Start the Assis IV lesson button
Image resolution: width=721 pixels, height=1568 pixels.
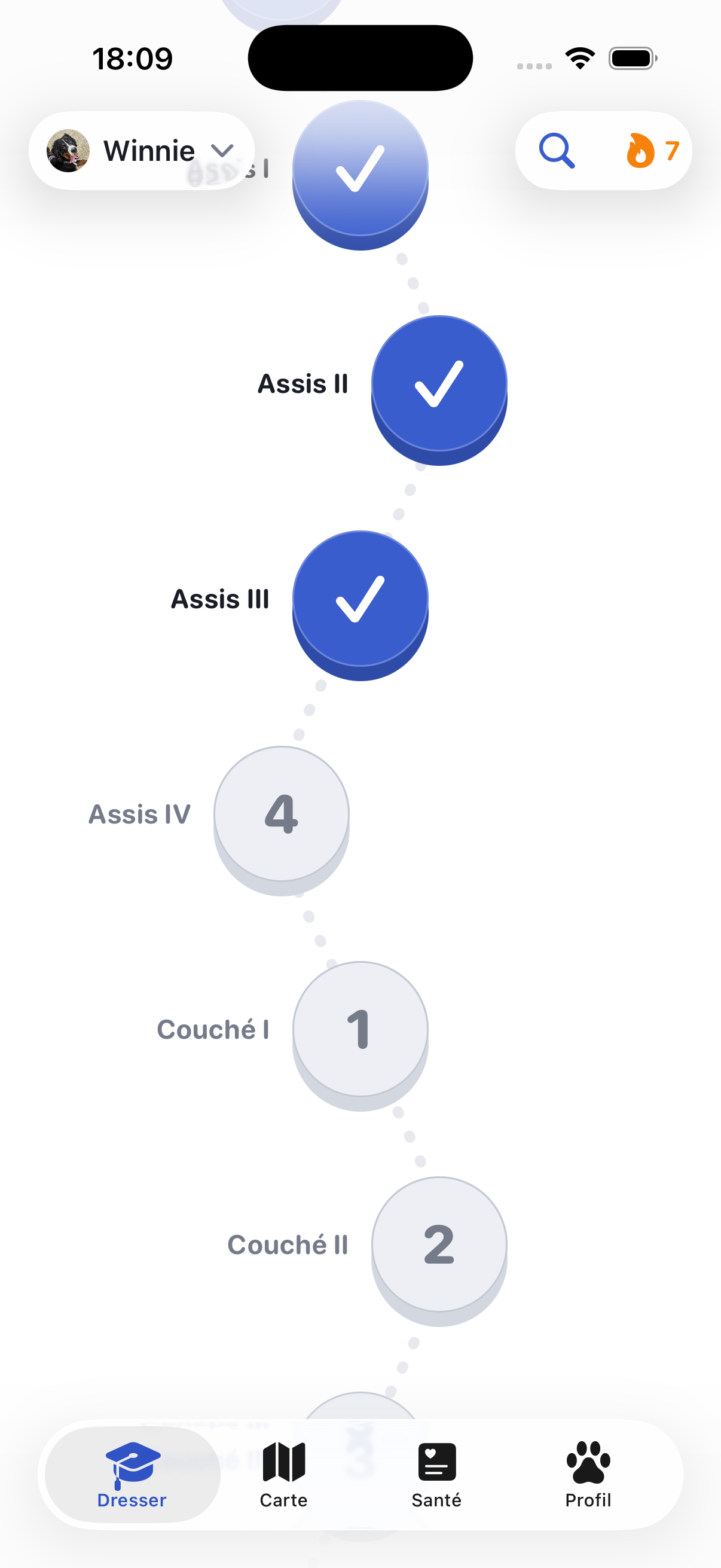click(281, 820)
